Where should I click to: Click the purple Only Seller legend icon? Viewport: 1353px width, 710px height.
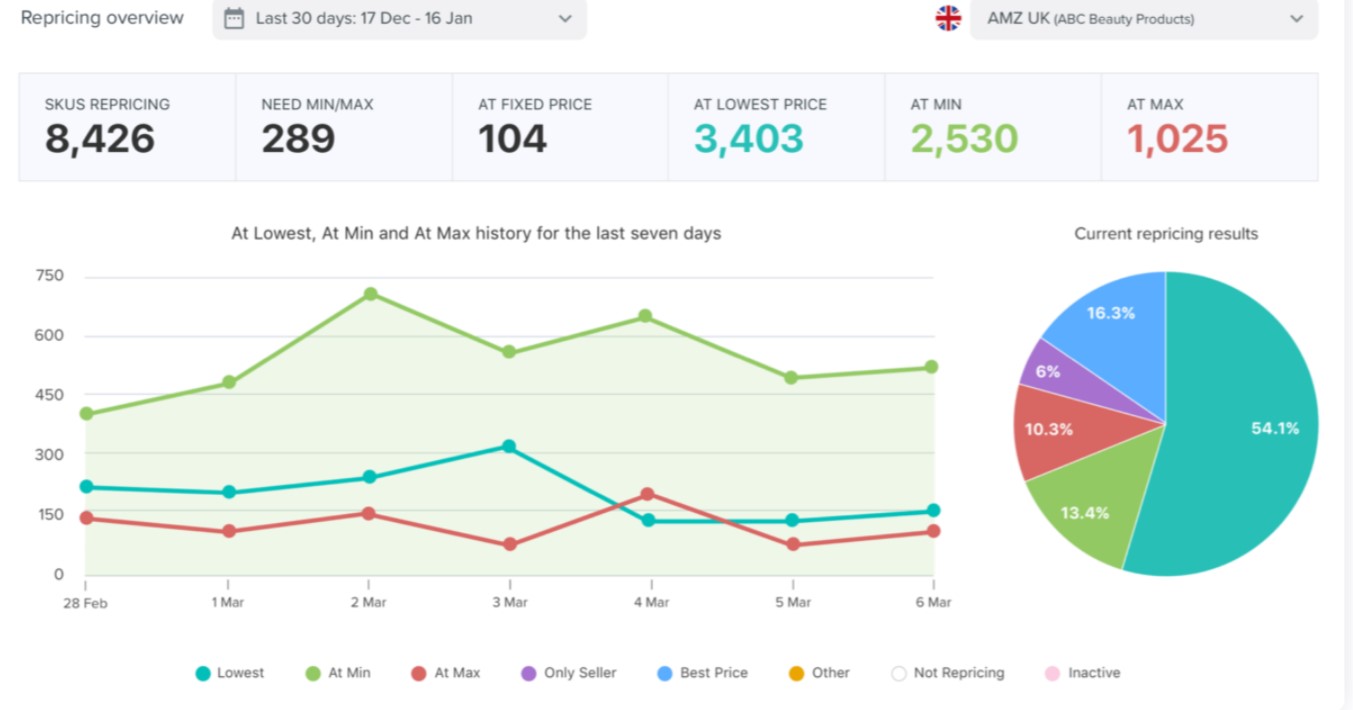point(528,673)
